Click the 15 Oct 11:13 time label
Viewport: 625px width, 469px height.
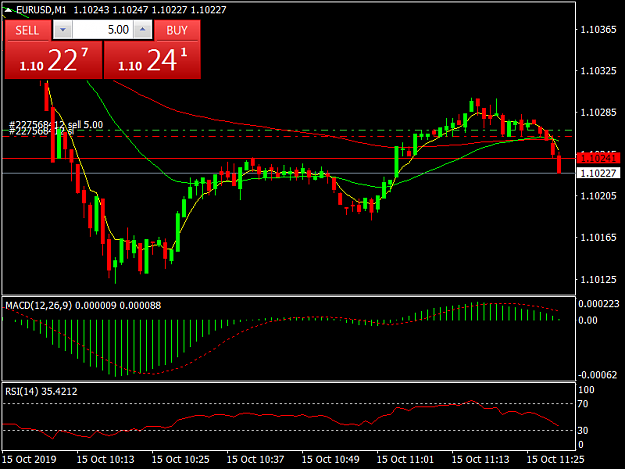click(x=480, y=459)
